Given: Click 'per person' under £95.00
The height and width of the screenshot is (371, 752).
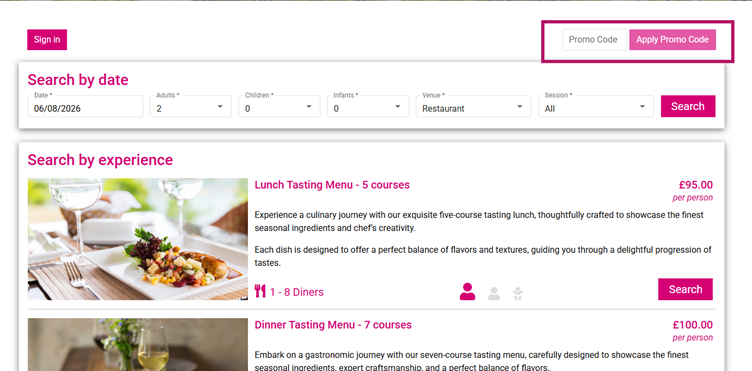Looking at the screenshot, I should pyautogui.click(x=693, y=198).
